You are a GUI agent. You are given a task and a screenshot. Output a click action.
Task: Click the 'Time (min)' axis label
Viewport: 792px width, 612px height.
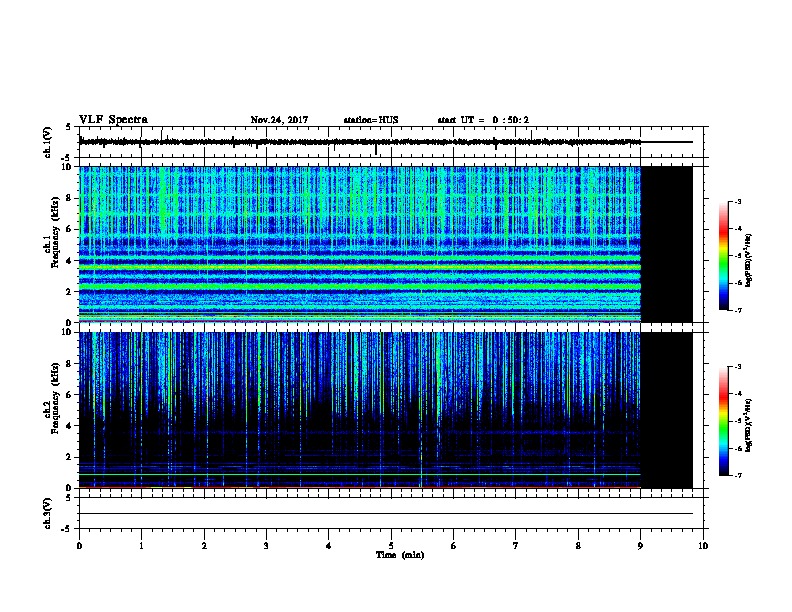[x=400, y=555]
